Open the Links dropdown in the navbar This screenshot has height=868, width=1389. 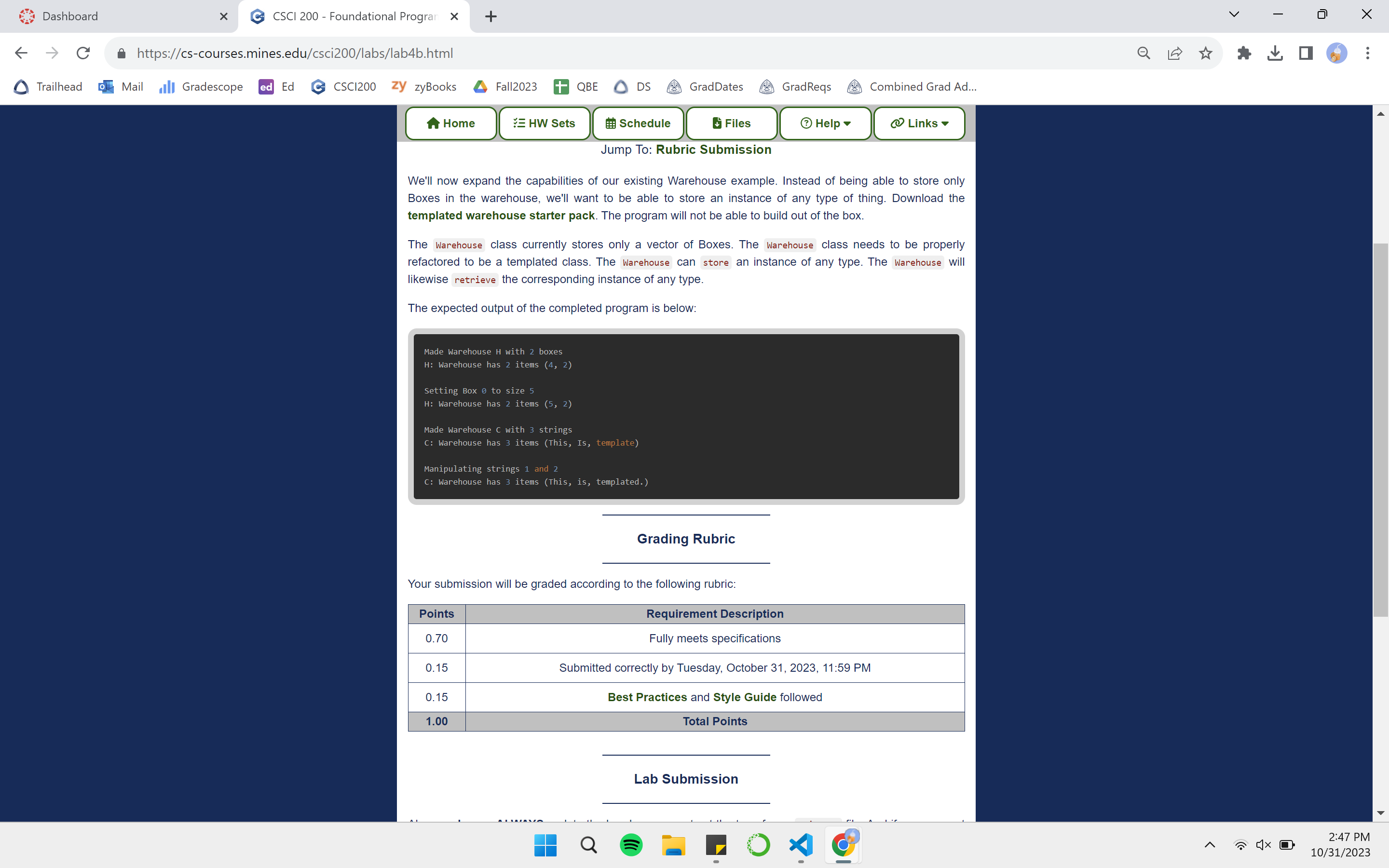[x=918, y=123]
